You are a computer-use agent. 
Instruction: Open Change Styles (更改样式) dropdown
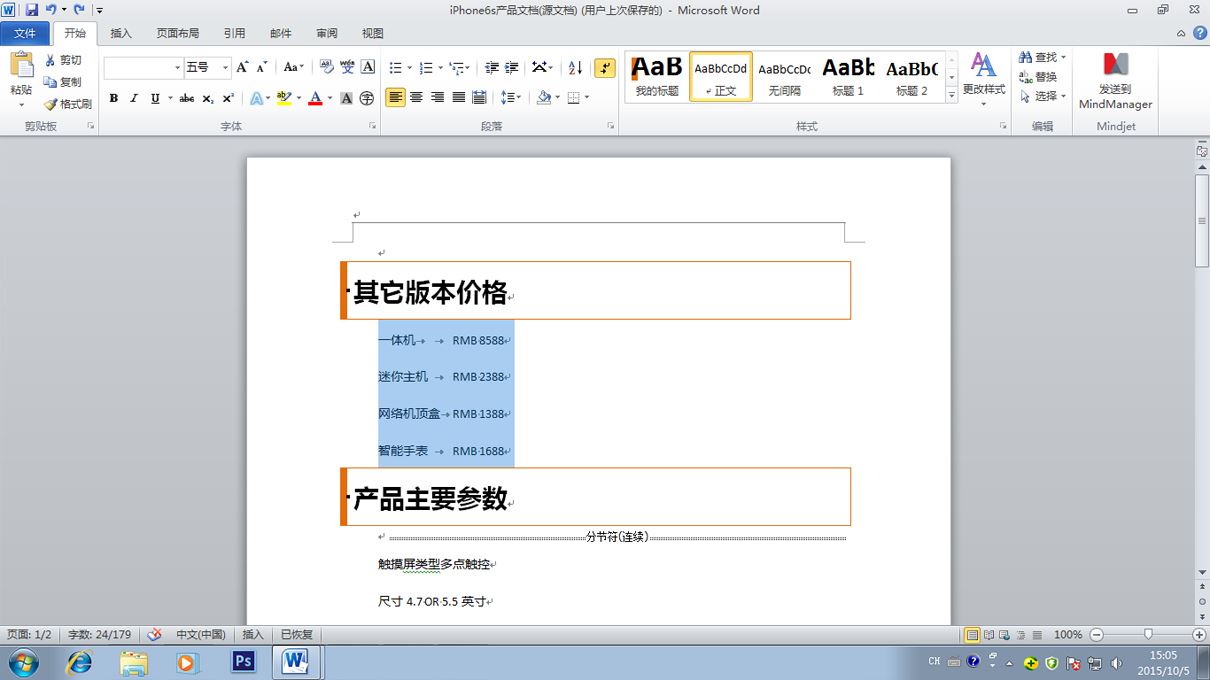click(984, 80)
